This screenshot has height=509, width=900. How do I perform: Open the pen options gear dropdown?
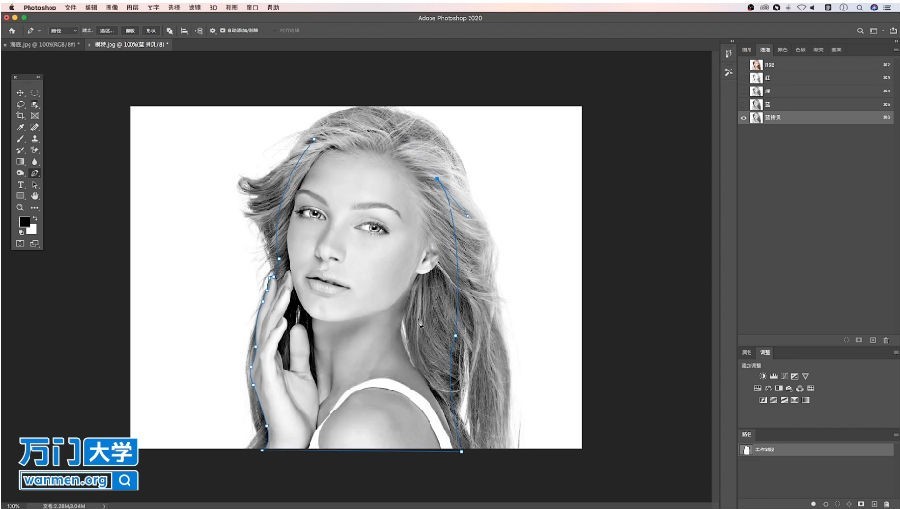(212, 30)
